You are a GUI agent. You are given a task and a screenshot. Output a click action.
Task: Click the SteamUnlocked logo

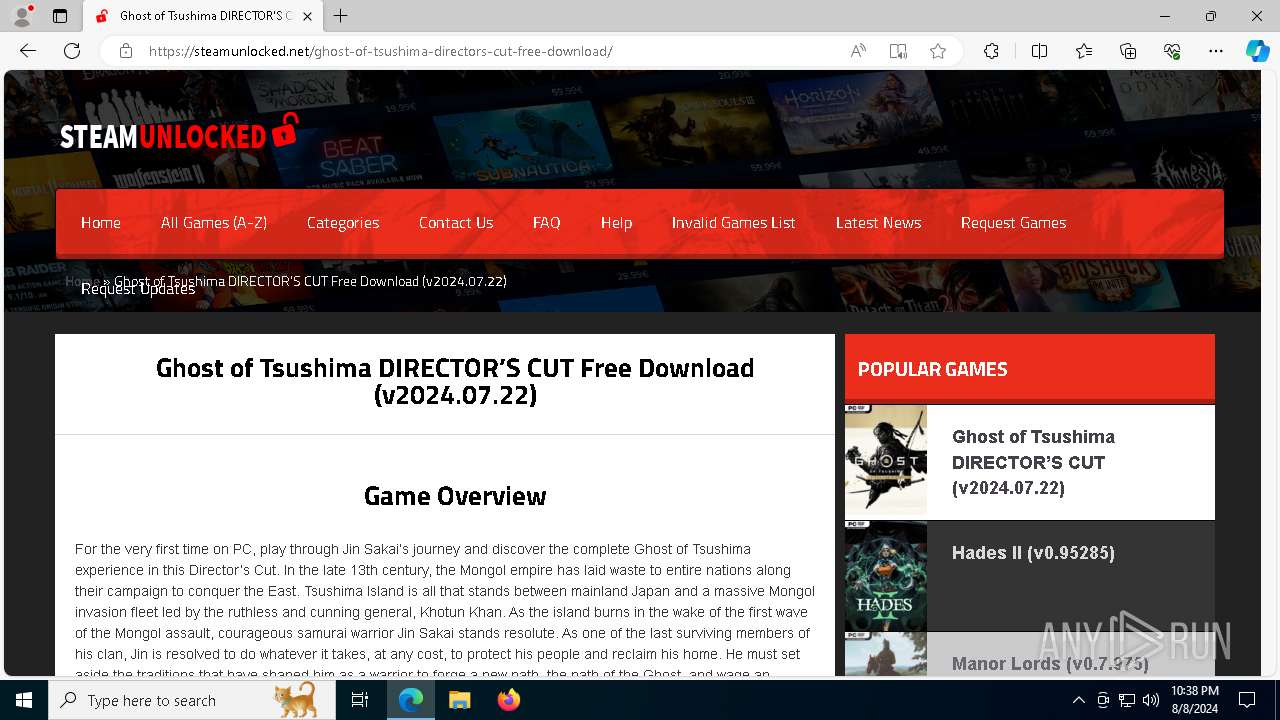[179, 133]
